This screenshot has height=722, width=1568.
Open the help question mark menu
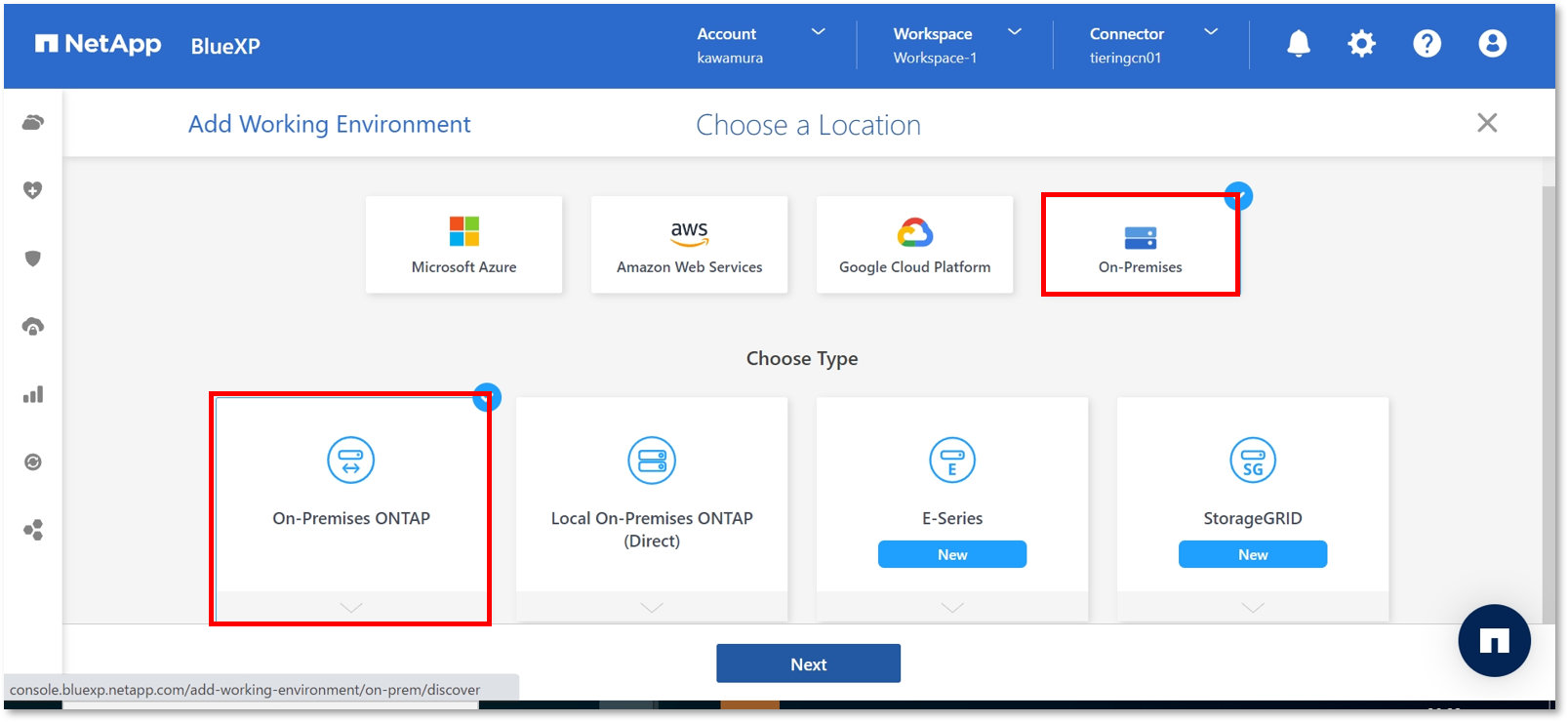pos(1427,44)
